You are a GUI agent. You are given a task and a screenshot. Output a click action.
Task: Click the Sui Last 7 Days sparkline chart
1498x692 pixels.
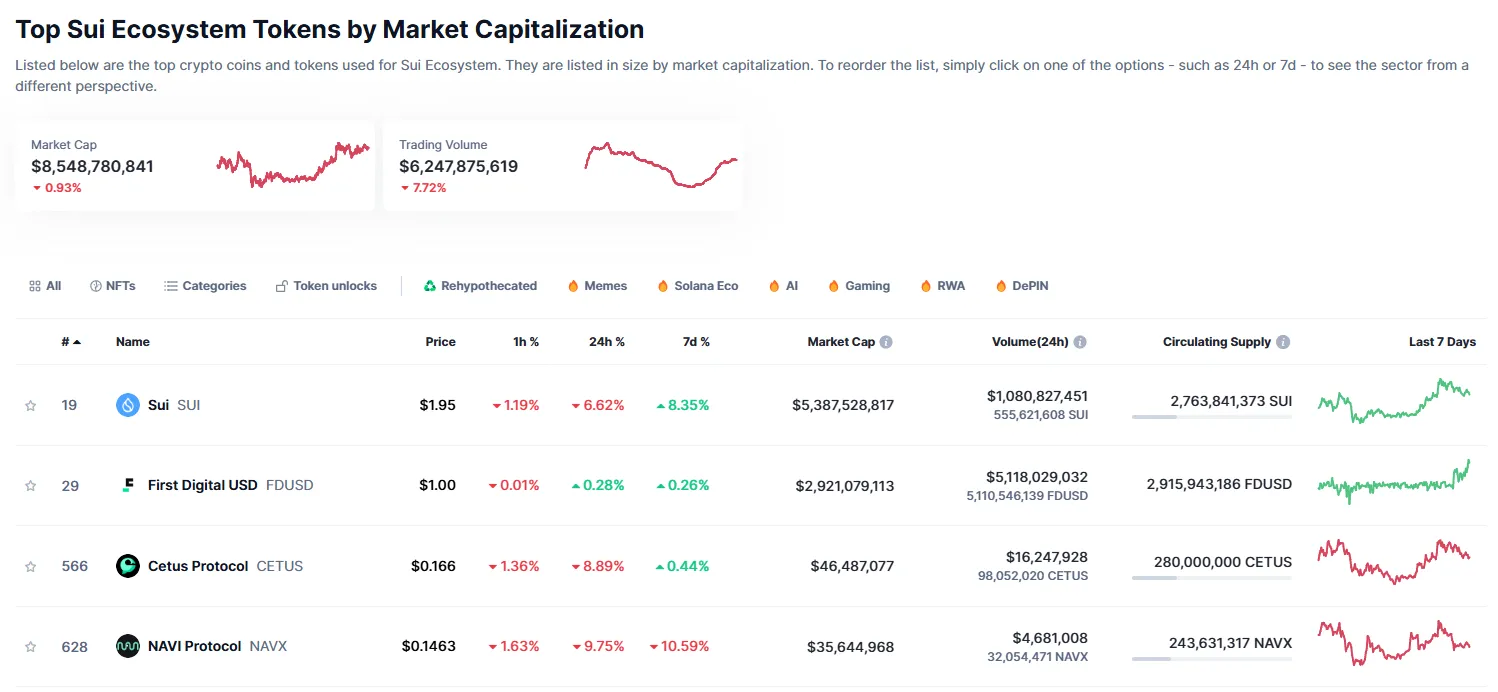click(1395, 404)
